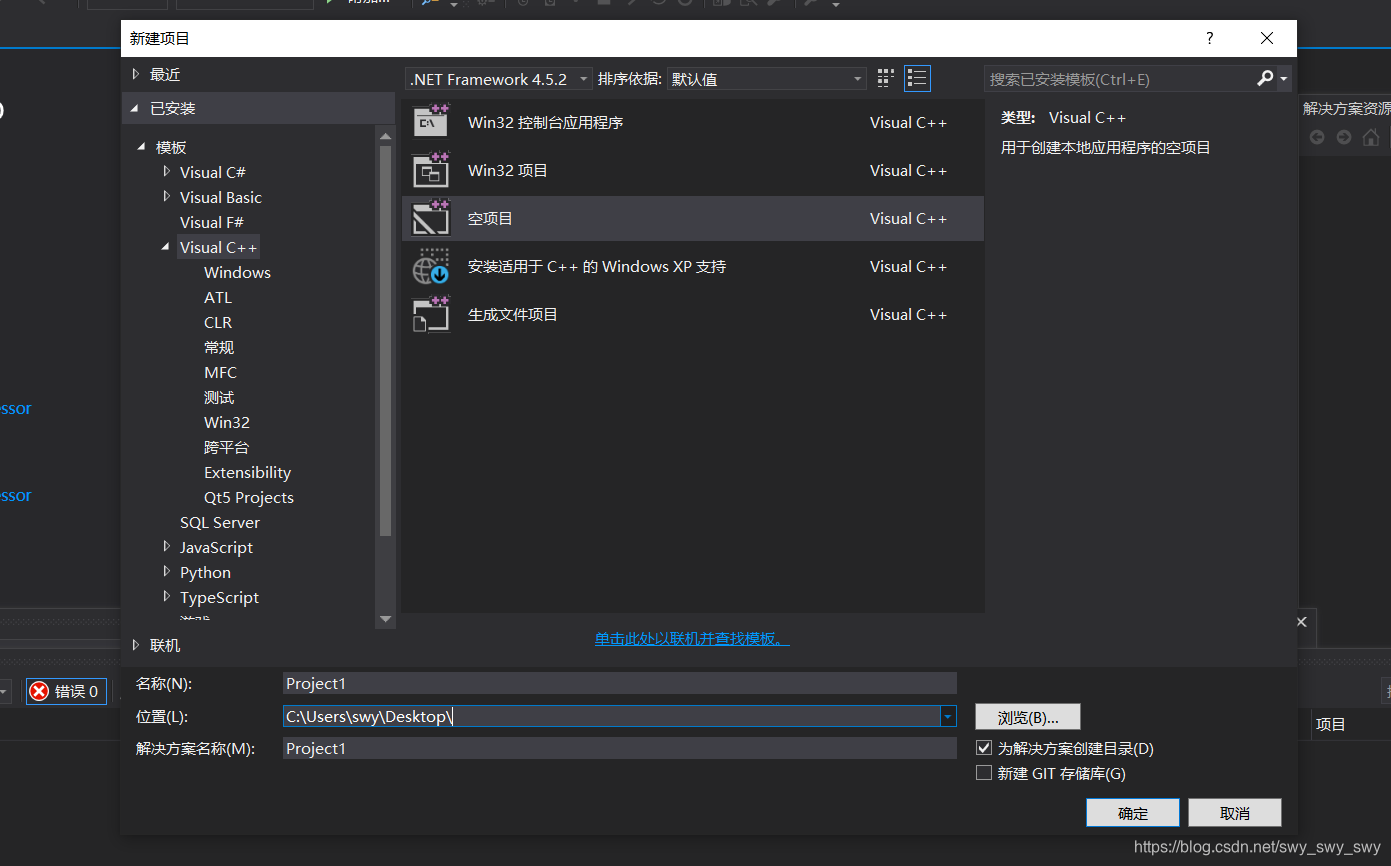Select the SQL Server node
The width and height of the screenshot is (1391, 866).
click(220, 522)
